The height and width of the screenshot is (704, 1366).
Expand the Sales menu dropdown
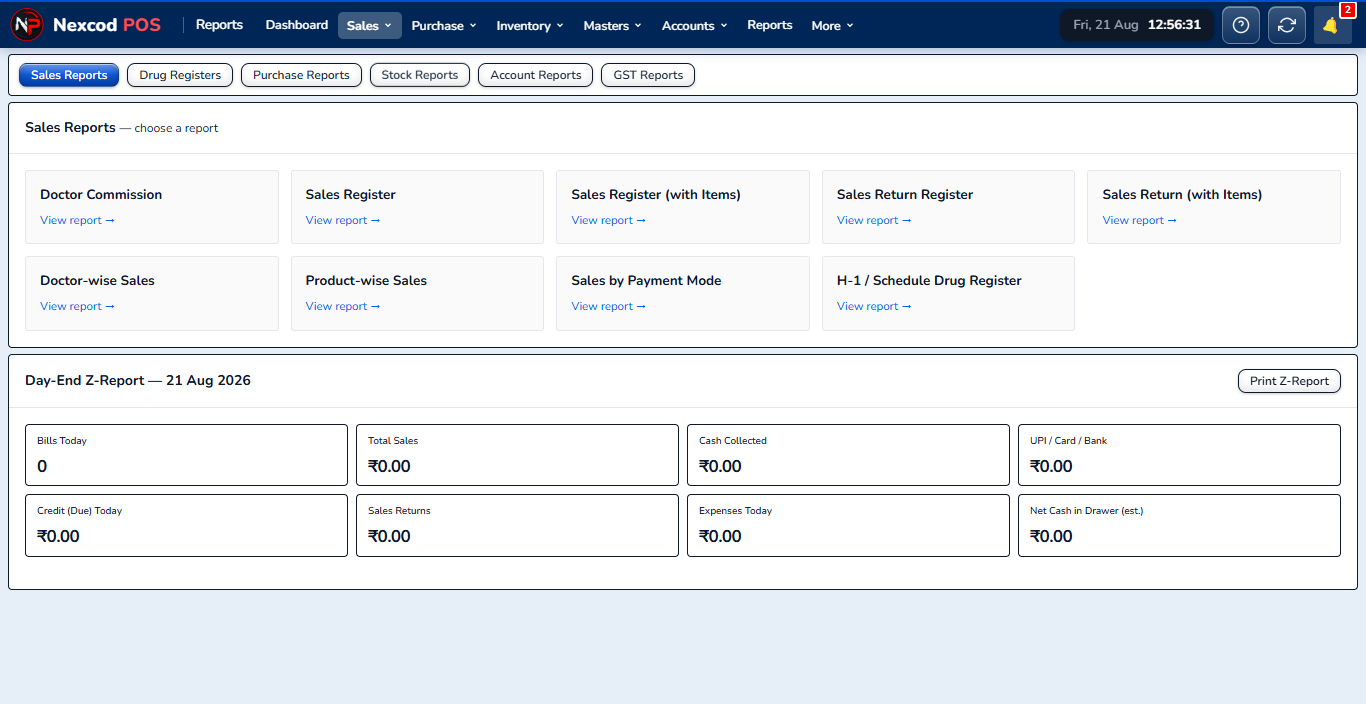(x=370, y=25)
